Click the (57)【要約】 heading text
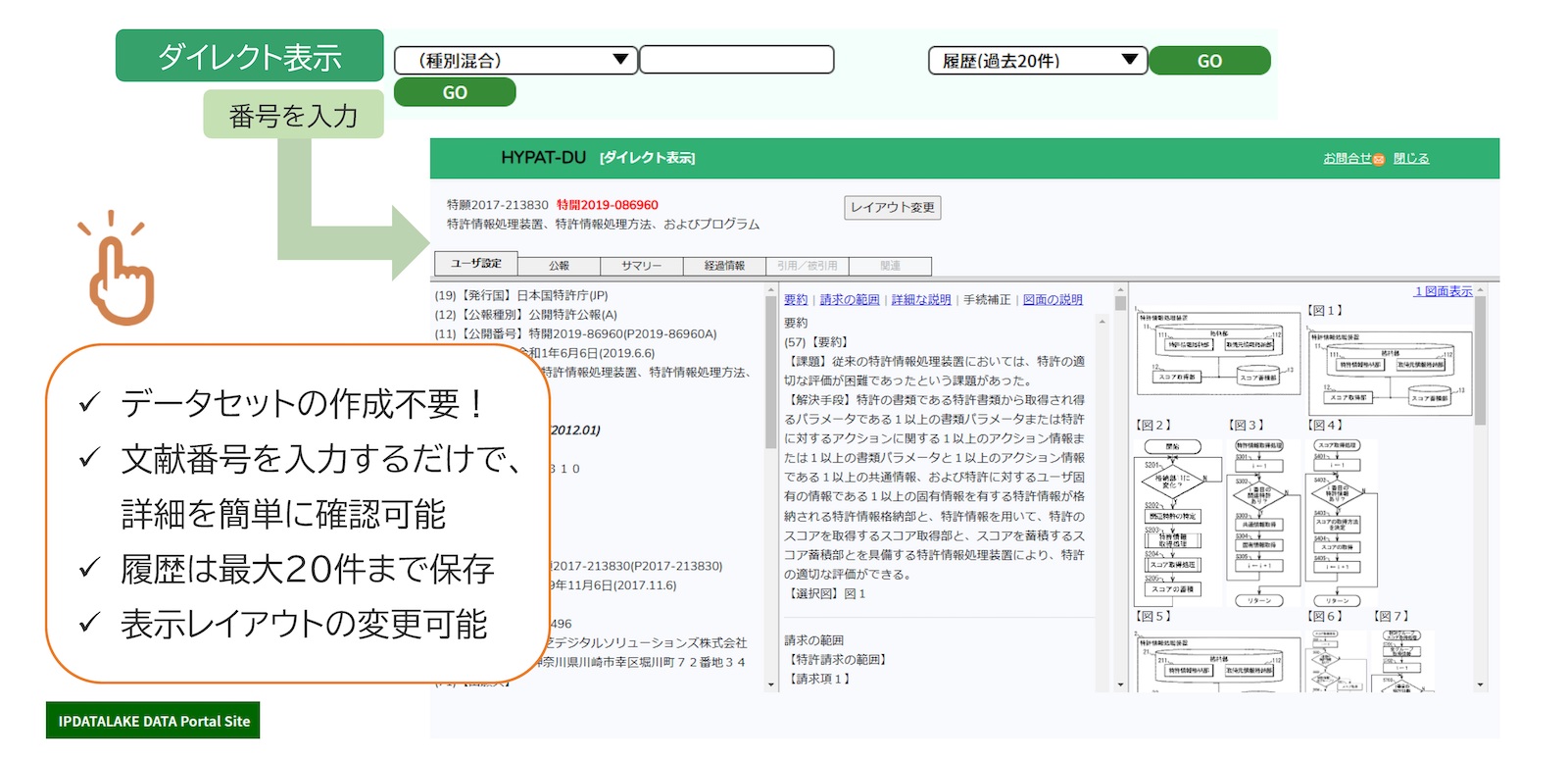The height and width of the screenshot is (760, 1568). [816, 342]
